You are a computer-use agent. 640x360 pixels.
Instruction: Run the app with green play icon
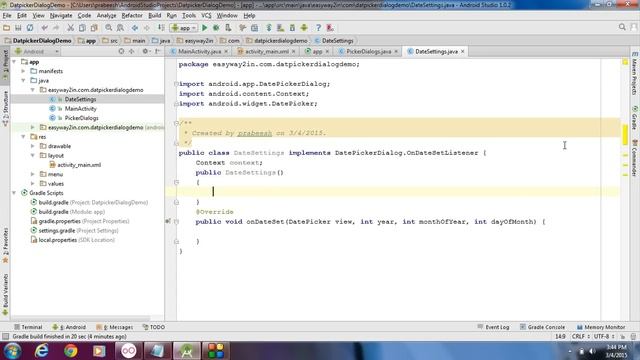[x=204, y=28]
